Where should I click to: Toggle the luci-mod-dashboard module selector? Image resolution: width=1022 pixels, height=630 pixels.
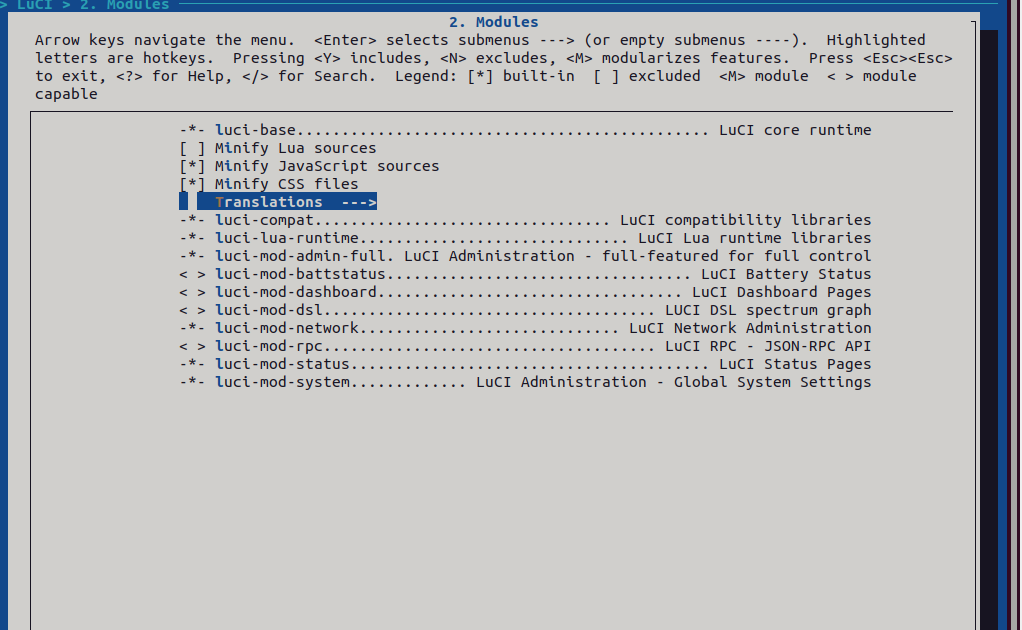click(x=192, y=292)
